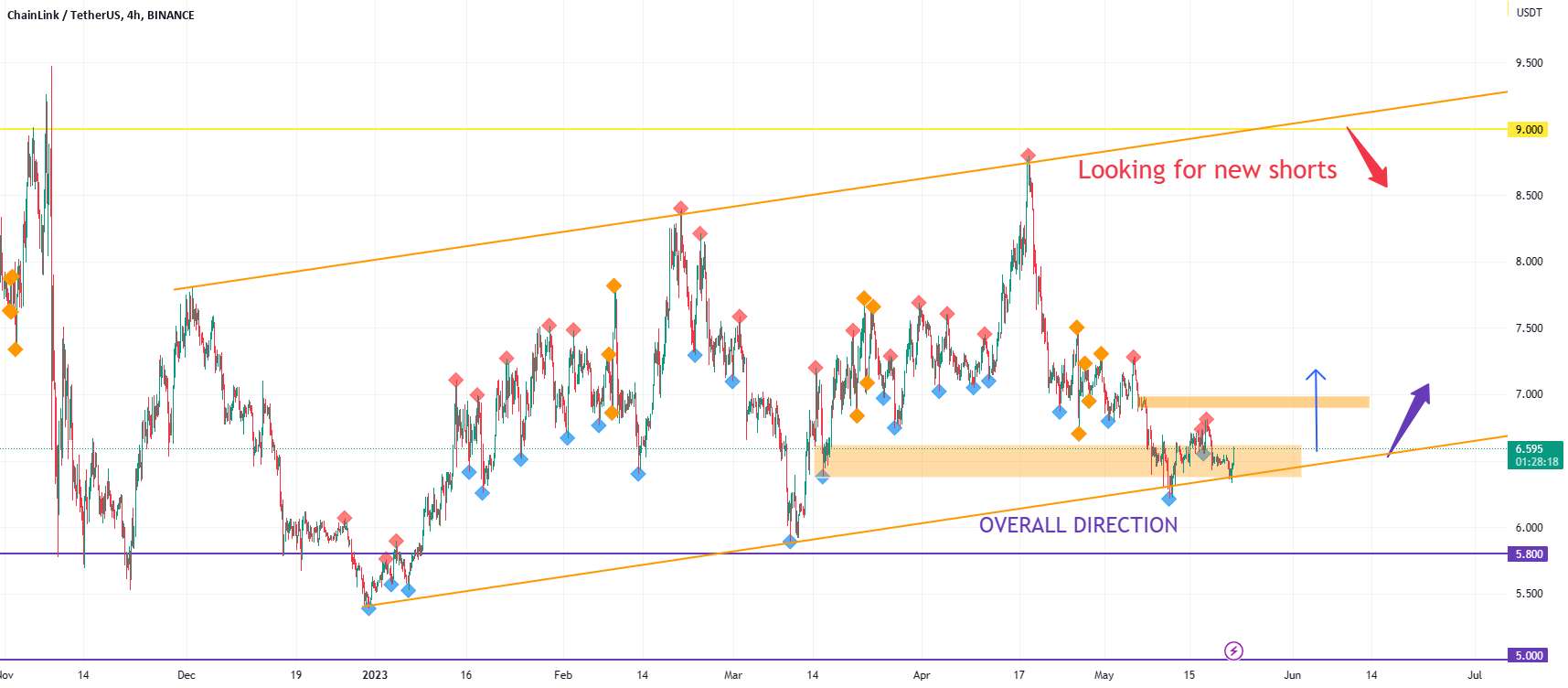
Task: Click the 01:28:18 candle countdown timer
Action: 1536,462
